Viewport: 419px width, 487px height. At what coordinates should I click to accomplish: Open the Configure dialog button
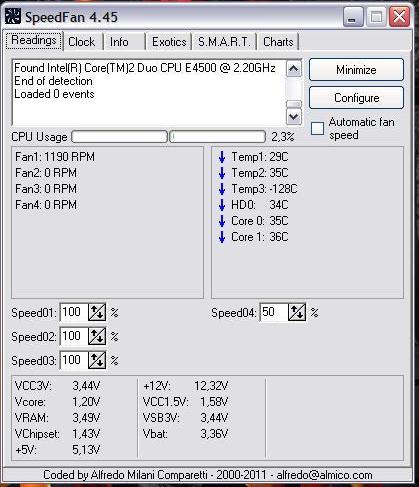point(356,98)
